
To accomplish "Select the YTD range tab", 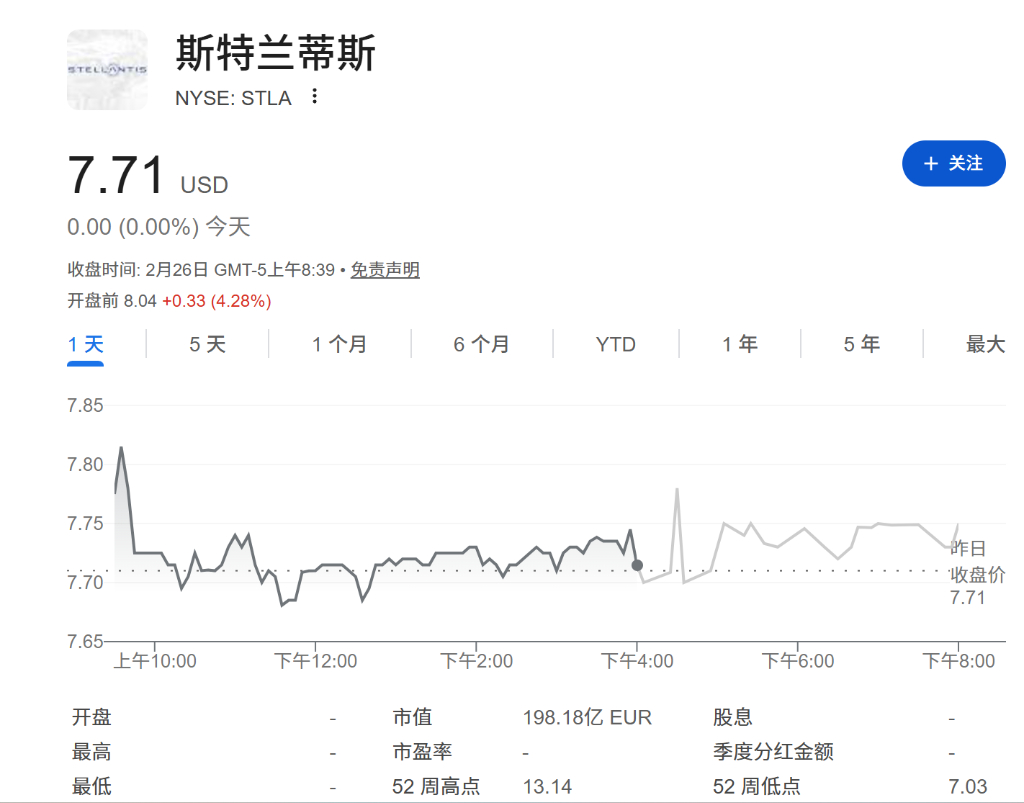I will click(615, 344).
